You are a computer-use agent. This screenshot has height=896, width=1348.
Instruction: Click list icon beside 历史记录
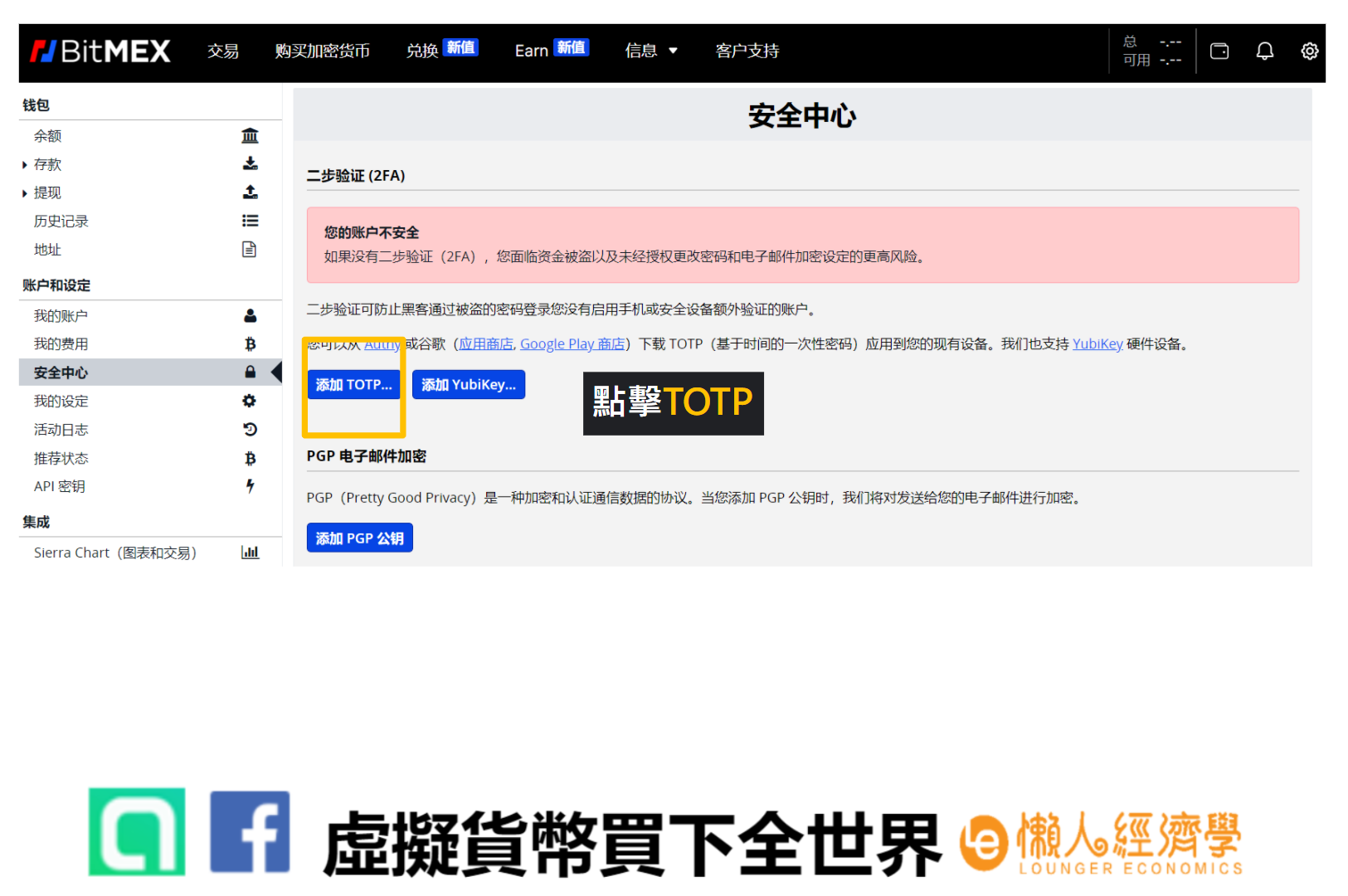coord(250,221)
